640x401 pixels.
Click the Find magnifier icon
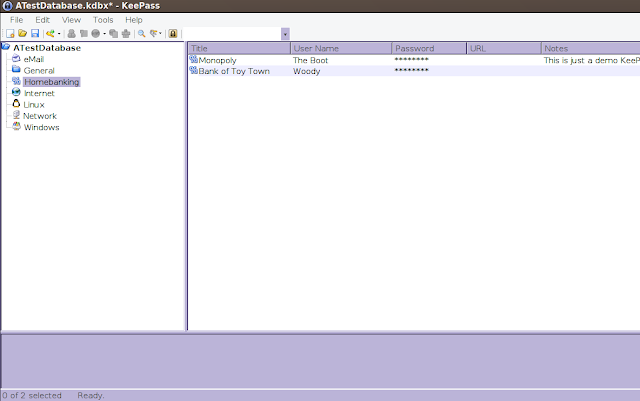pos(142,33)
